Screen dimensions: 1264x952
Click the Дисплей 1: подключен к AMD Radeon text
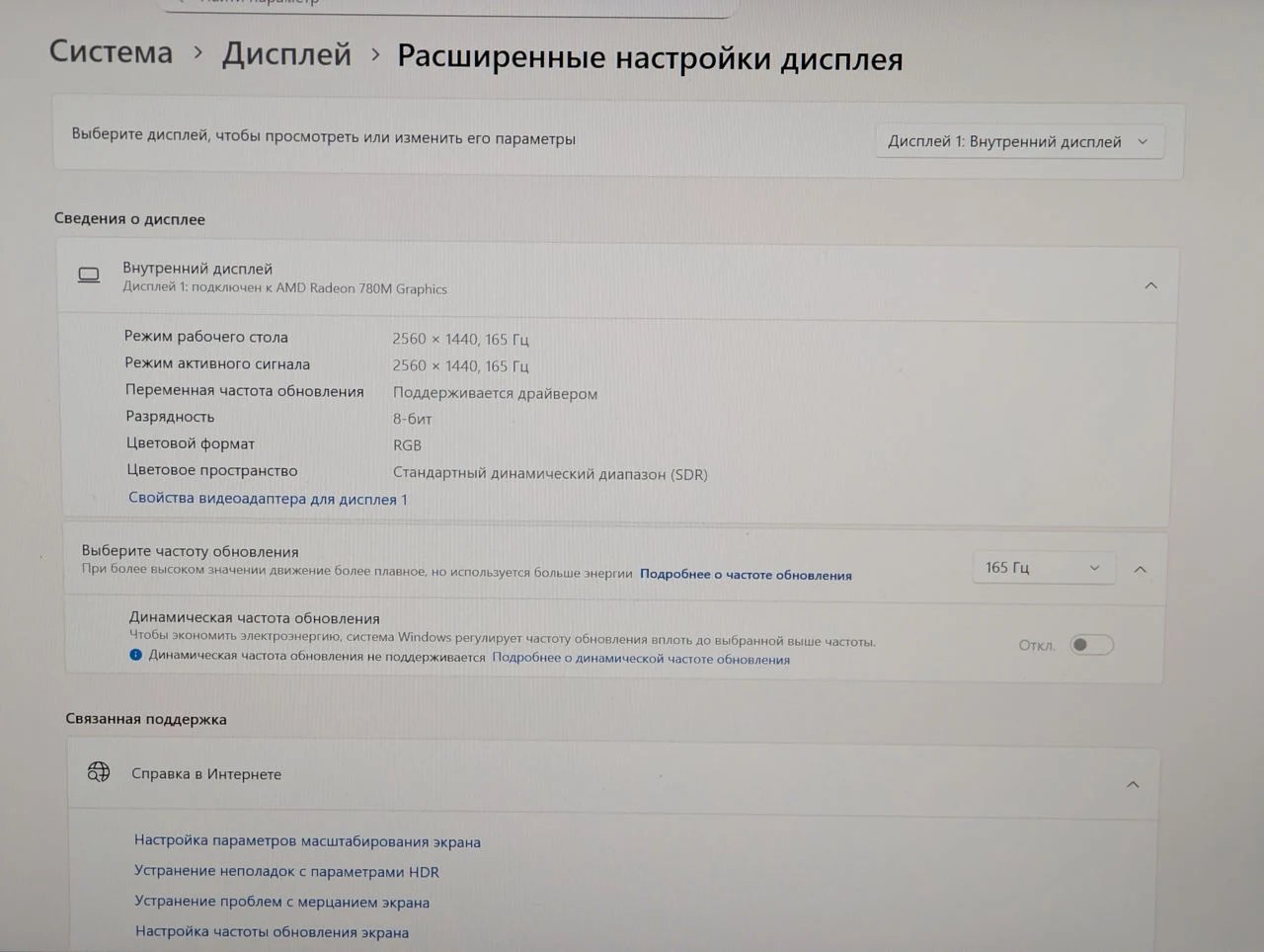284,288
